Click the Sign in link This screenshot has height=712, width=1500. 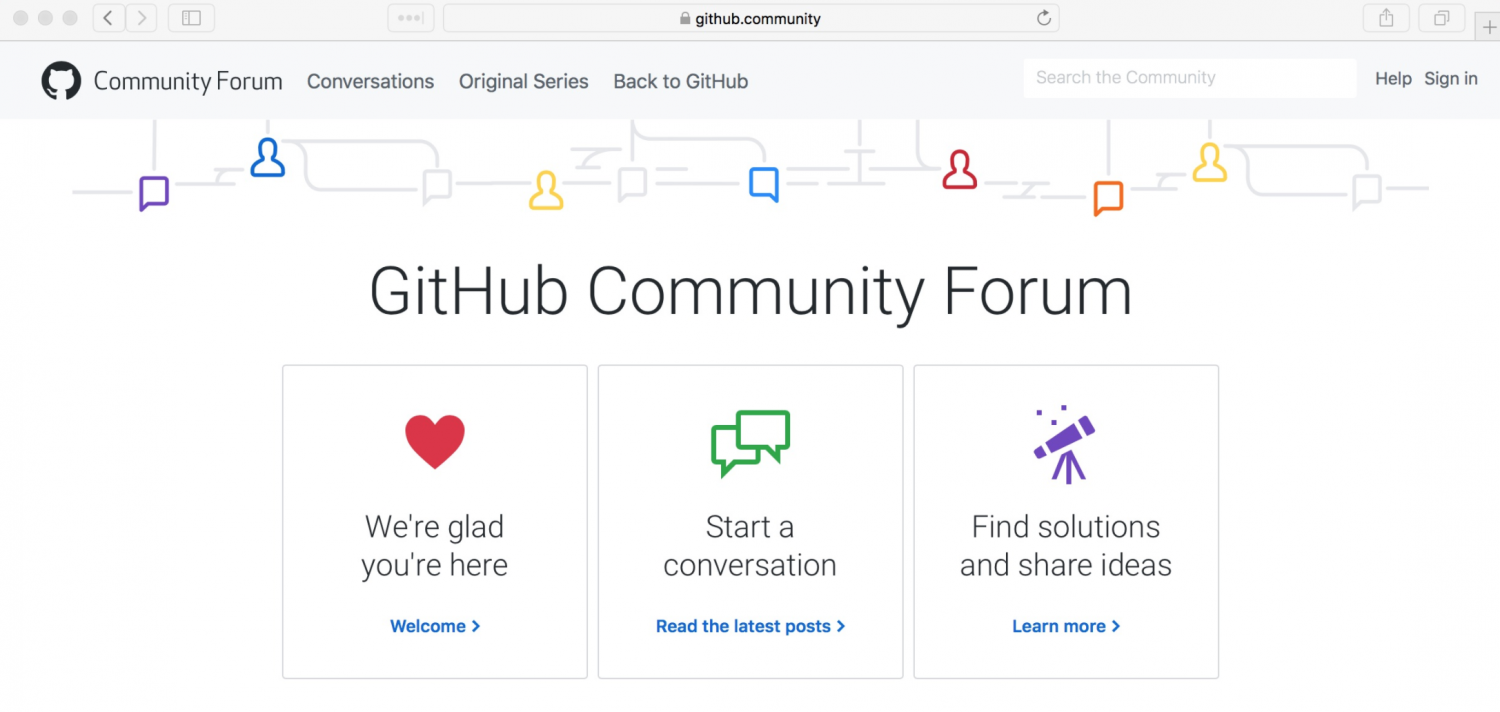pos(1451,79)
